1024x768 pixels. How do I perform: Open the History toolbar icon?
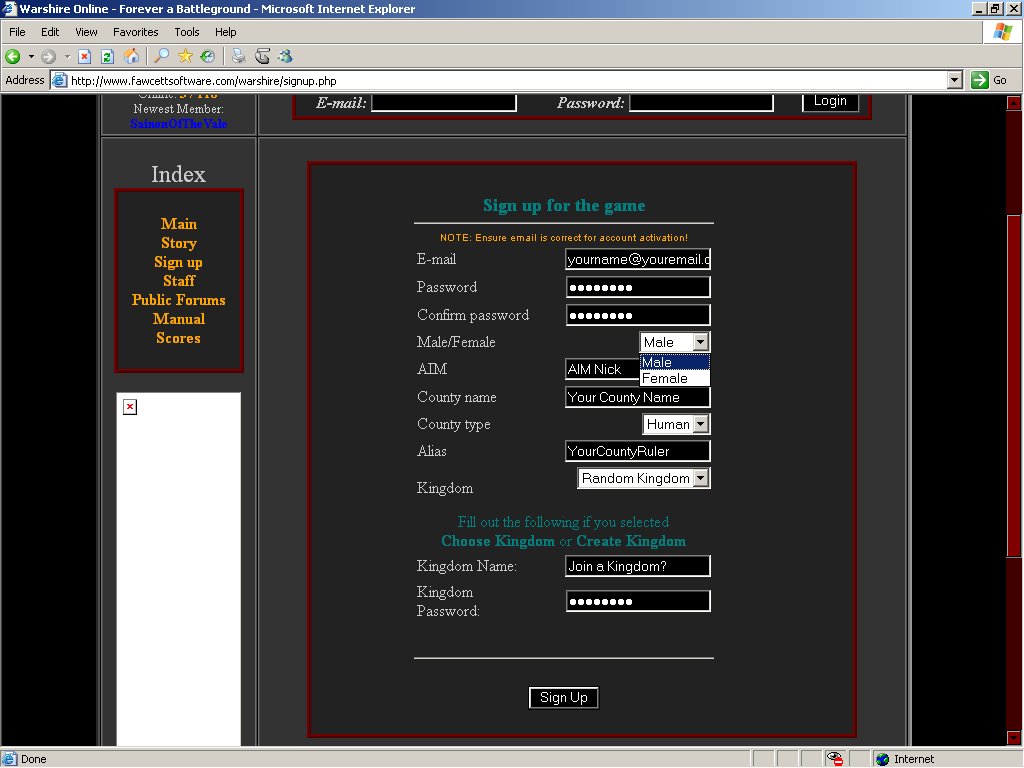pyautogui.click(x=207, y=56)
